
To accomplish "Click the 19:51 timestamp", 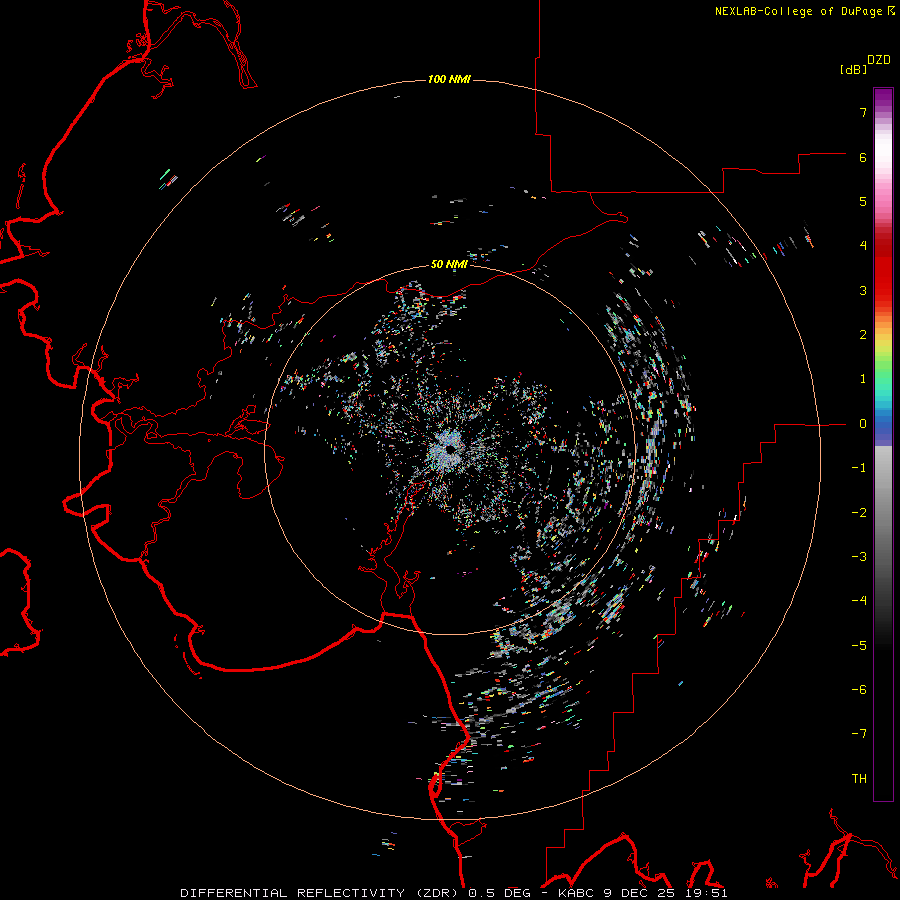I will pyautogui.click(x=707, y=893).
